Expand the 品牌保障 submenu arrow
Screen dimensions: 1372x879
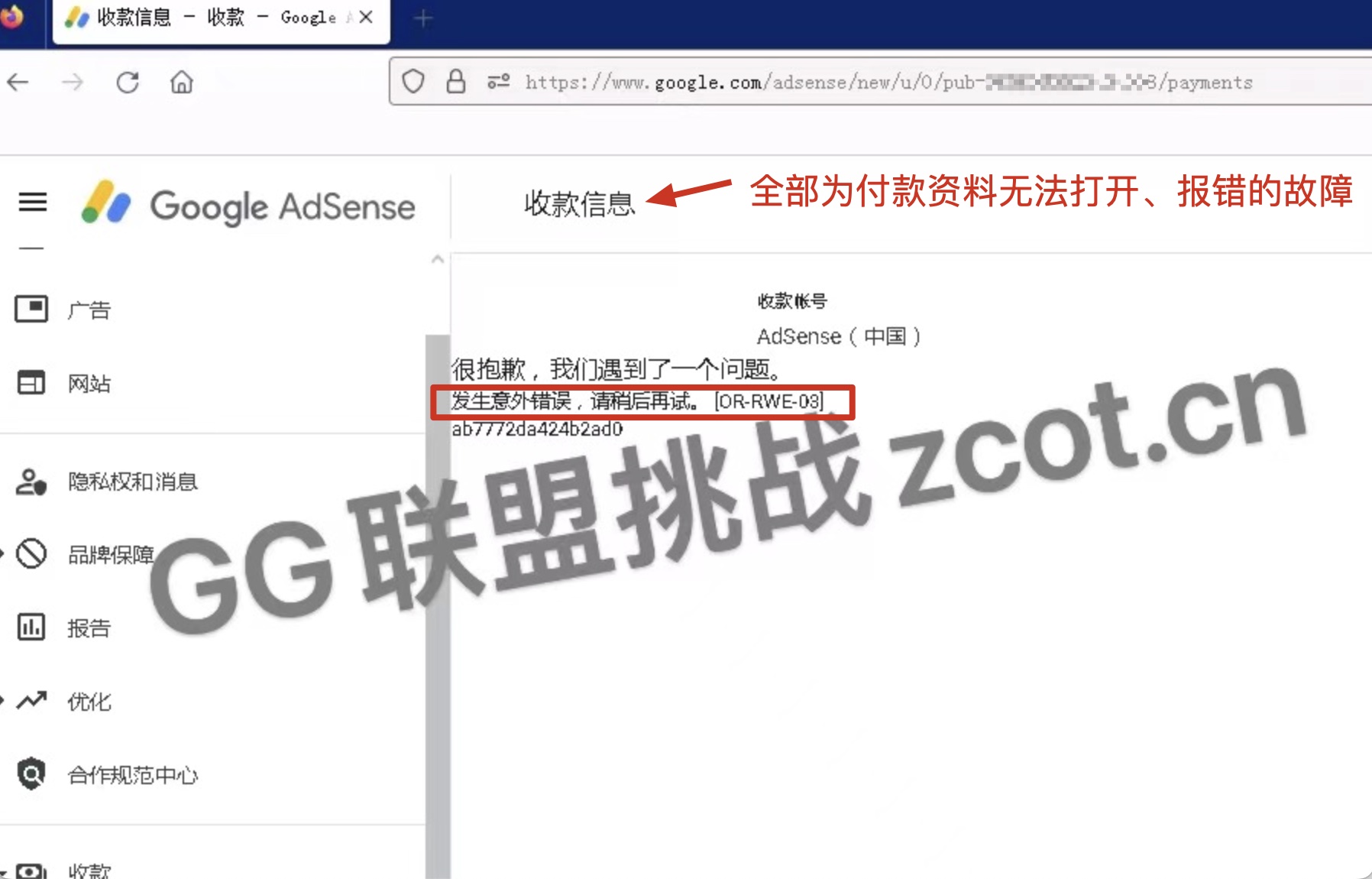coord(2,553)
